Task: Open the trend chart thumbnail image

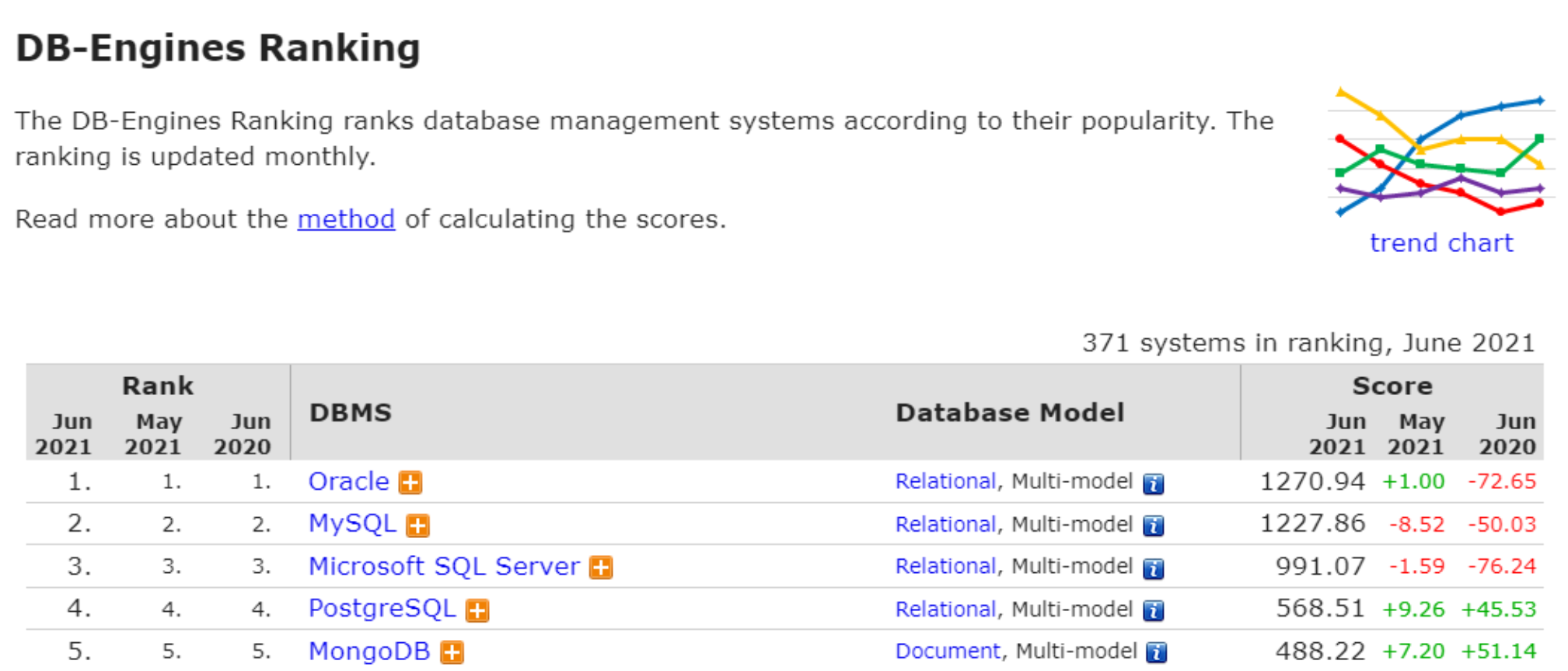Action: click(1441, 153)
